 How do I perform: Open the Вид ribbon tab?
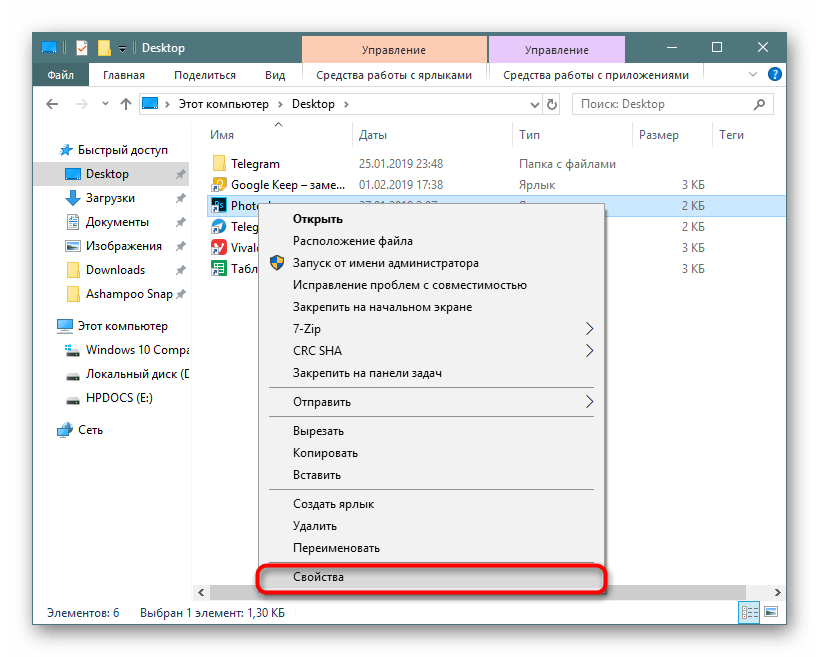[275, 75]
